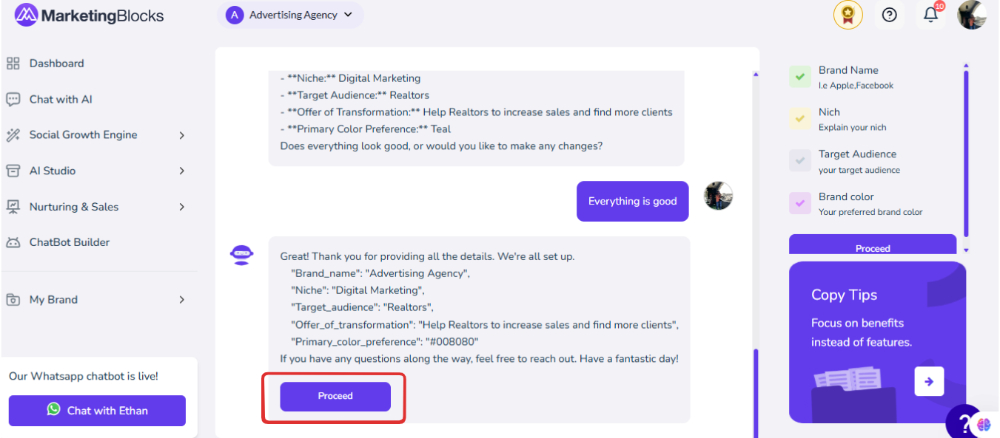Click the Dashboard grid icon
The width and height of the screenshot is (1000, 438).
pyautogui.click(x=13, y=63)
